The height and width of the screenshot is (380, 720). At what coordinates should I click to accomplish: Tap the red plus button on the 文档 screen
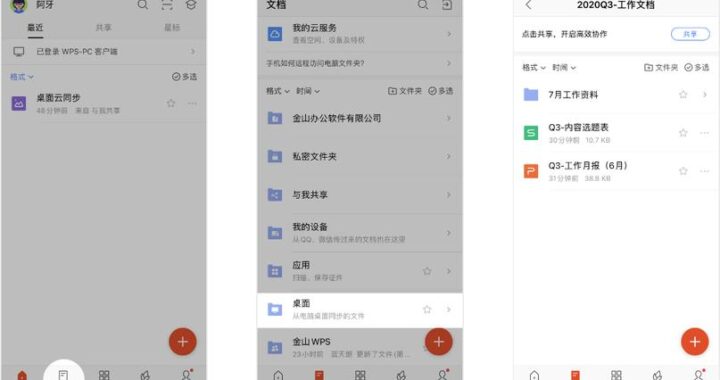point(439,341)
